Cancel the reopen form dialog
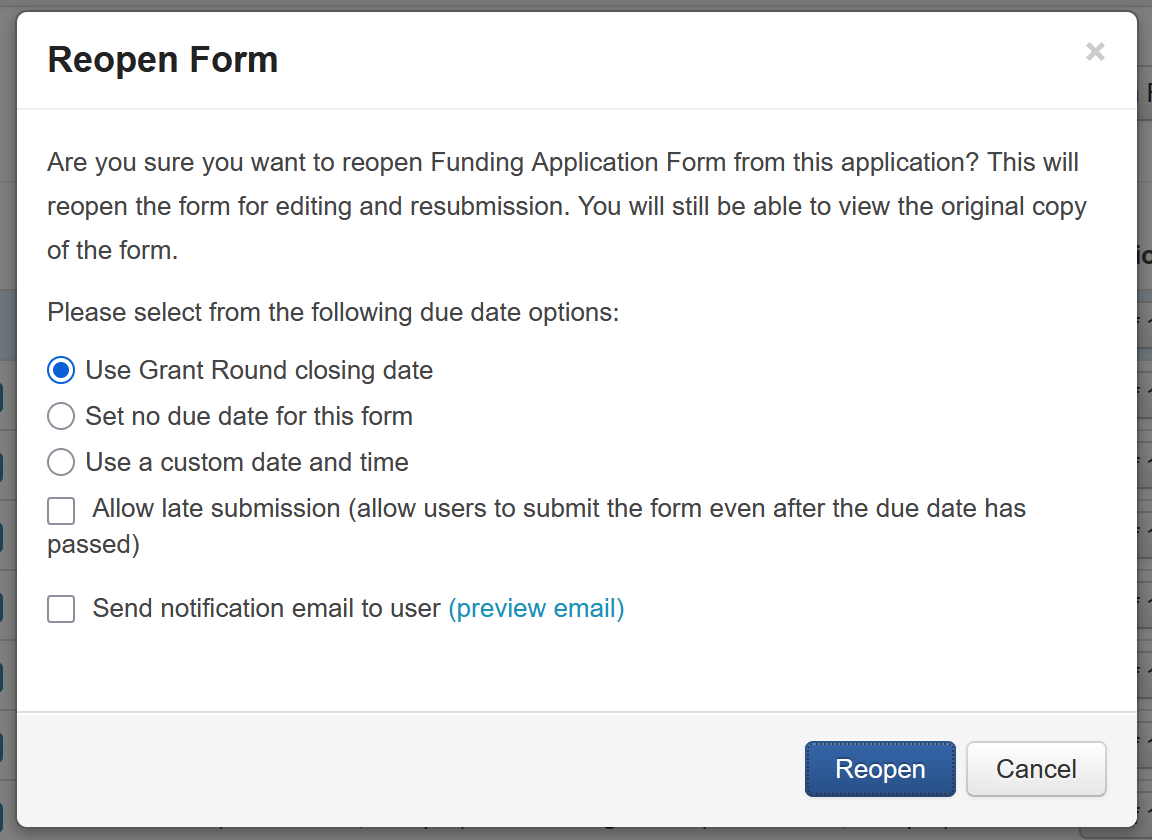Image resolution: width=1152 pixels, height=840 pixels. click(x=1036, y=769)
